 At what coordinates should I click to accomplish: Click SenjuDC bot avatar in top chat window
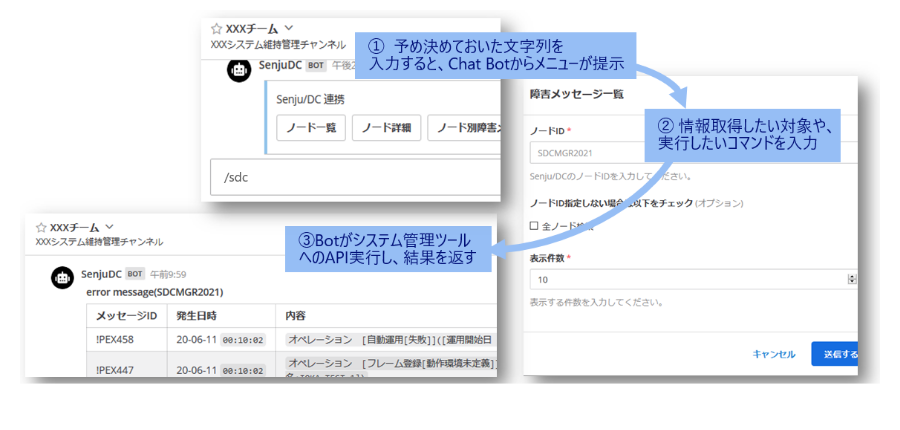(x=239, y=70)
